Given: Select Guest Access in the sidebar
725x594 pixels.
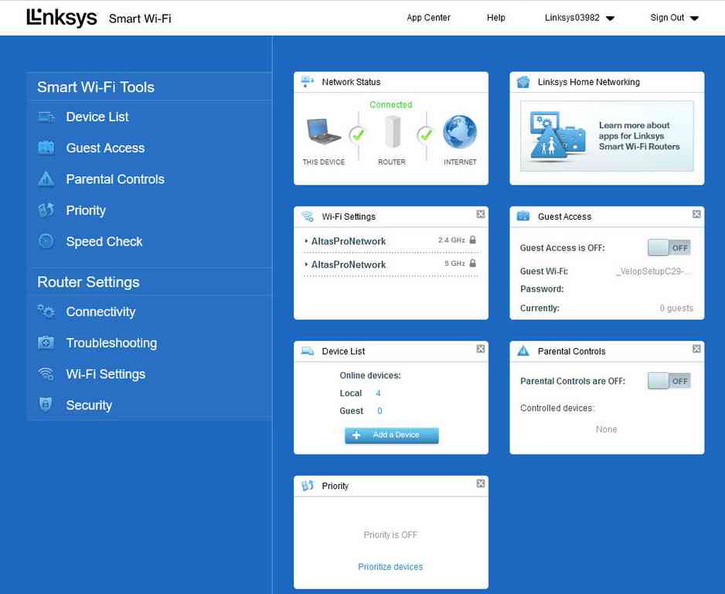Looking at the screenshot, I should point(105,148).
